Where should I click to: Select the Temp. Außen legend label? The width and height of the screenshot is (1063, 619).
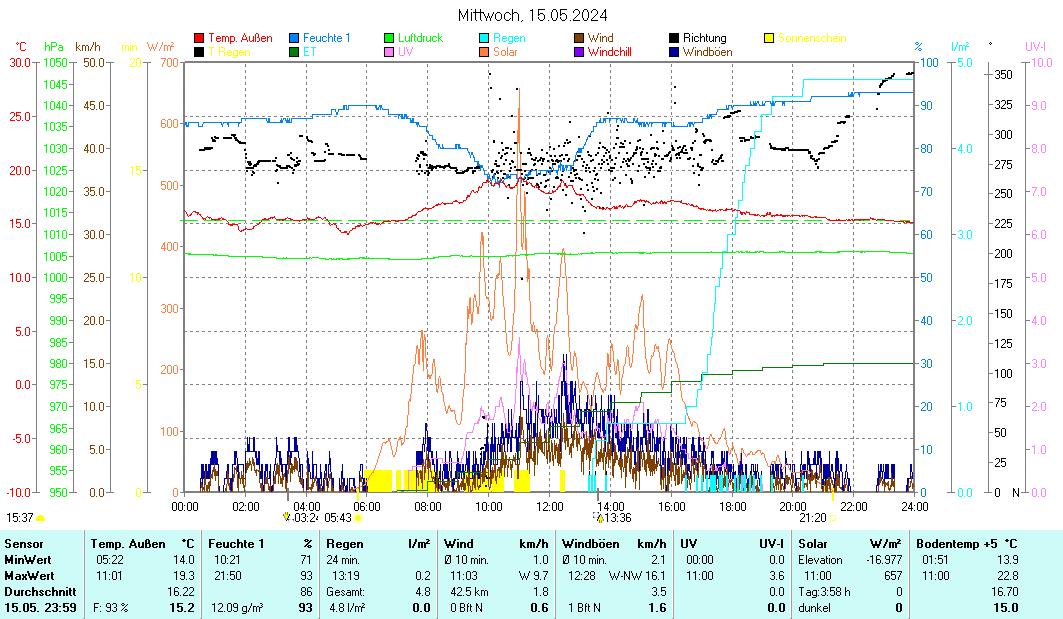tap(240, 38)
